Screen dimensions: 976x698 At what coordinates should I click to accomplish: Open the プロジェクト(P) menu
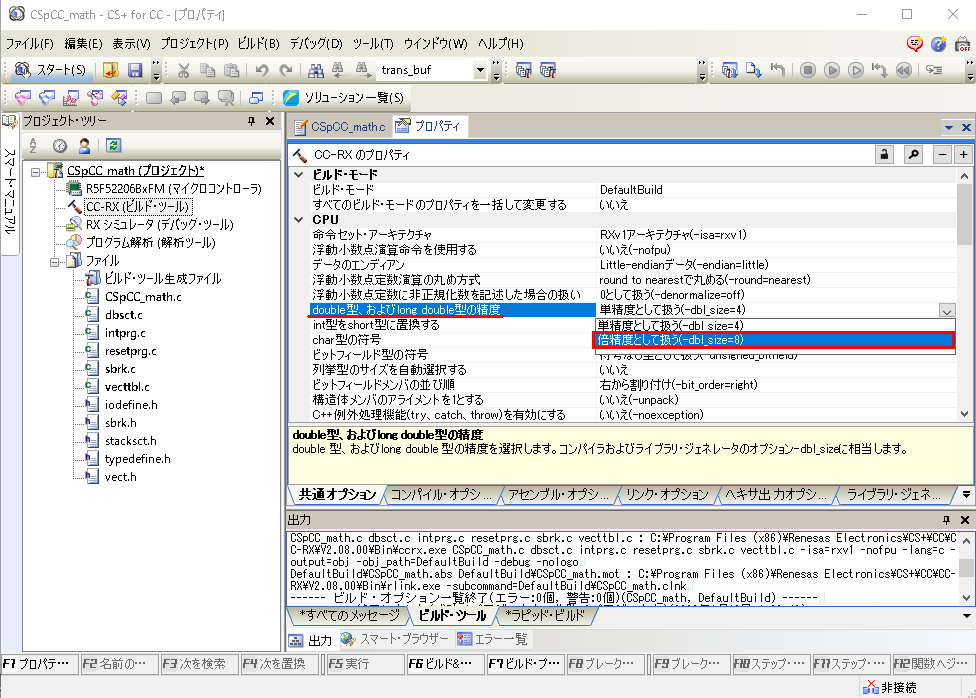[x=195, y=44]
